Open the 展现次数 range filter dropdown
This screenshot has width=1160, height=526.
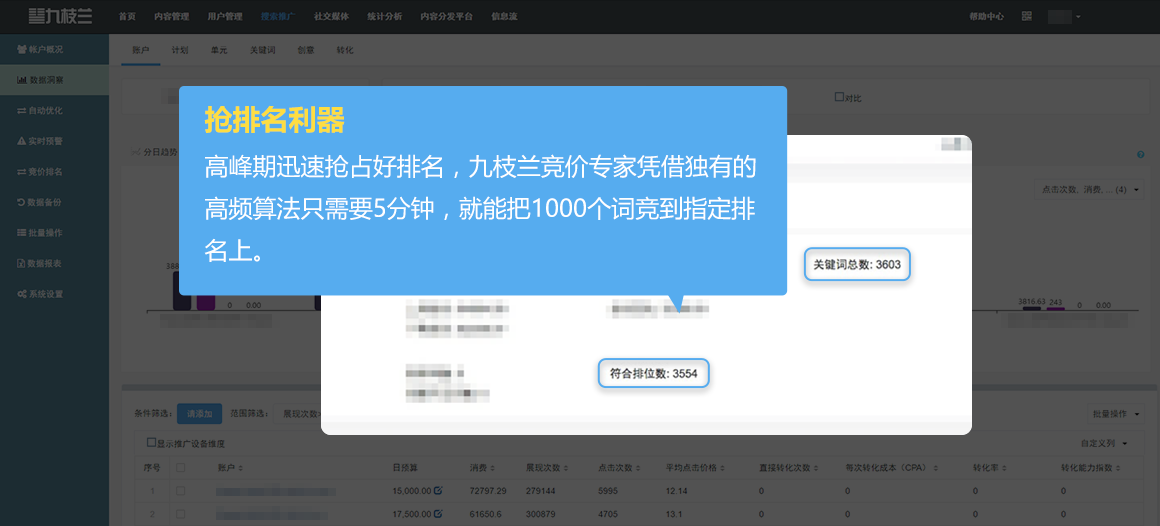(298, 414)
